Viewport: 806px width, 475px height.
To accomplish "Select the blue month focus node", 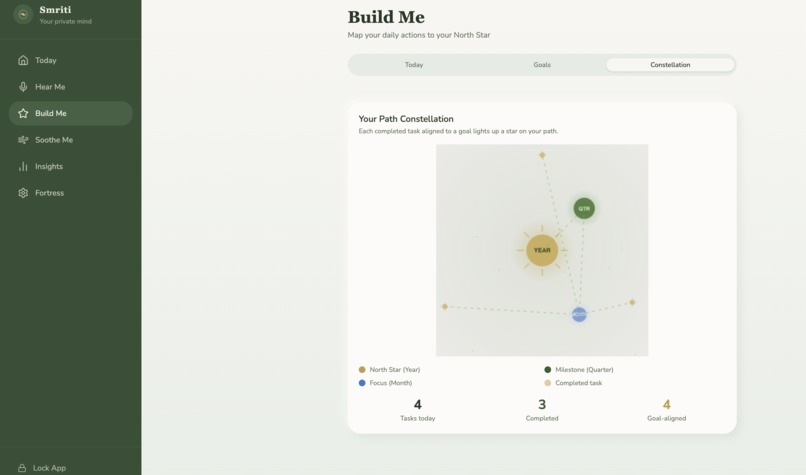I will point(579,314).
